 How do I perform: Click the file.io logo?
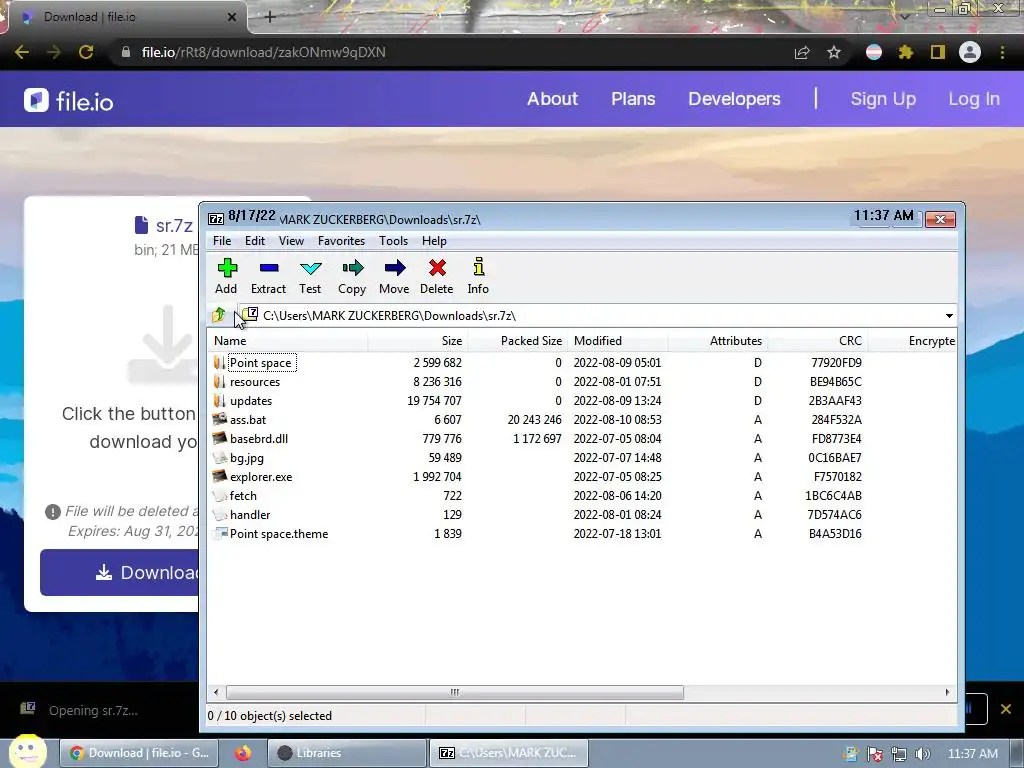tap(69, 101)
